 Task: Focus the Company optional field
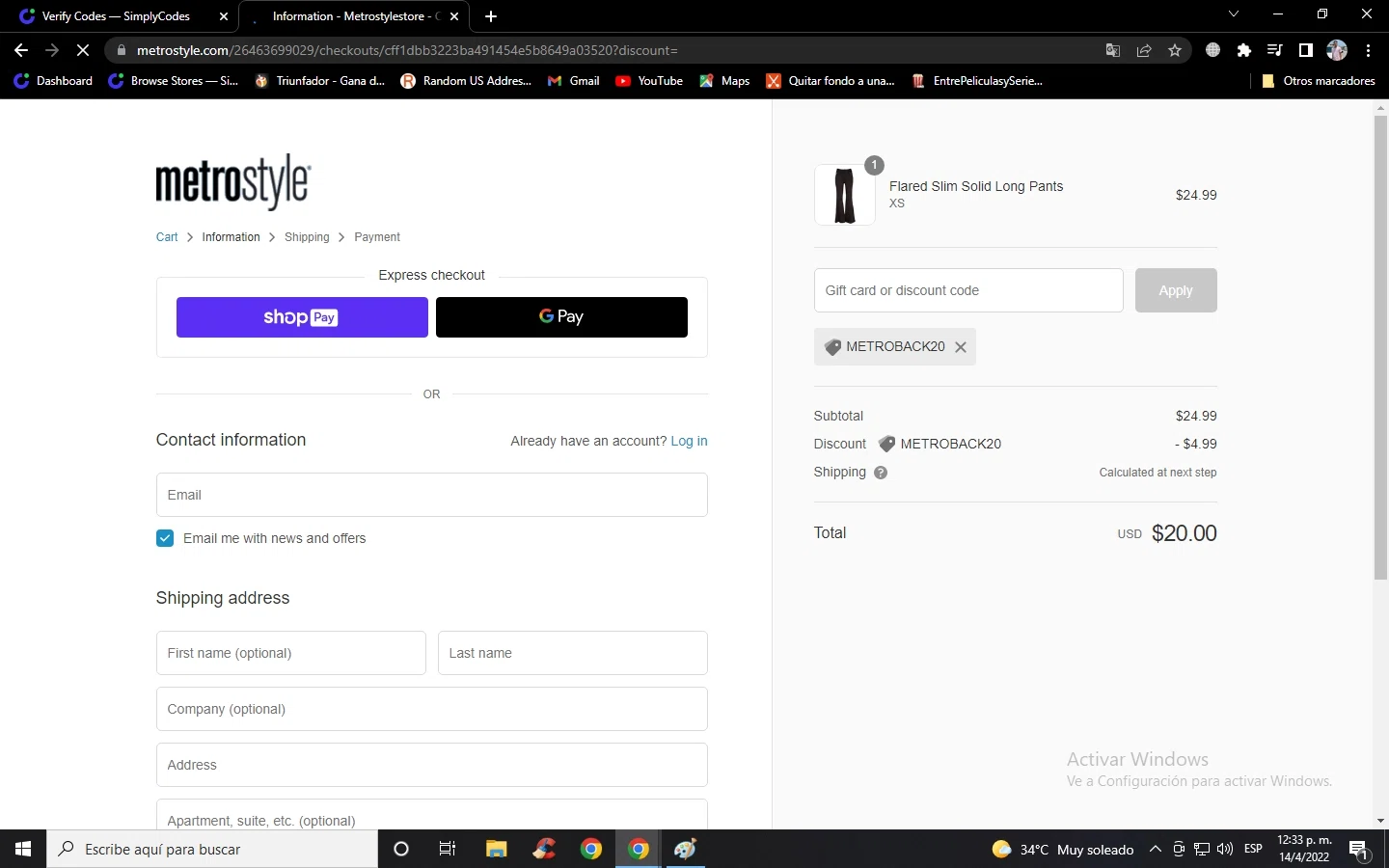tap(432, 709)
